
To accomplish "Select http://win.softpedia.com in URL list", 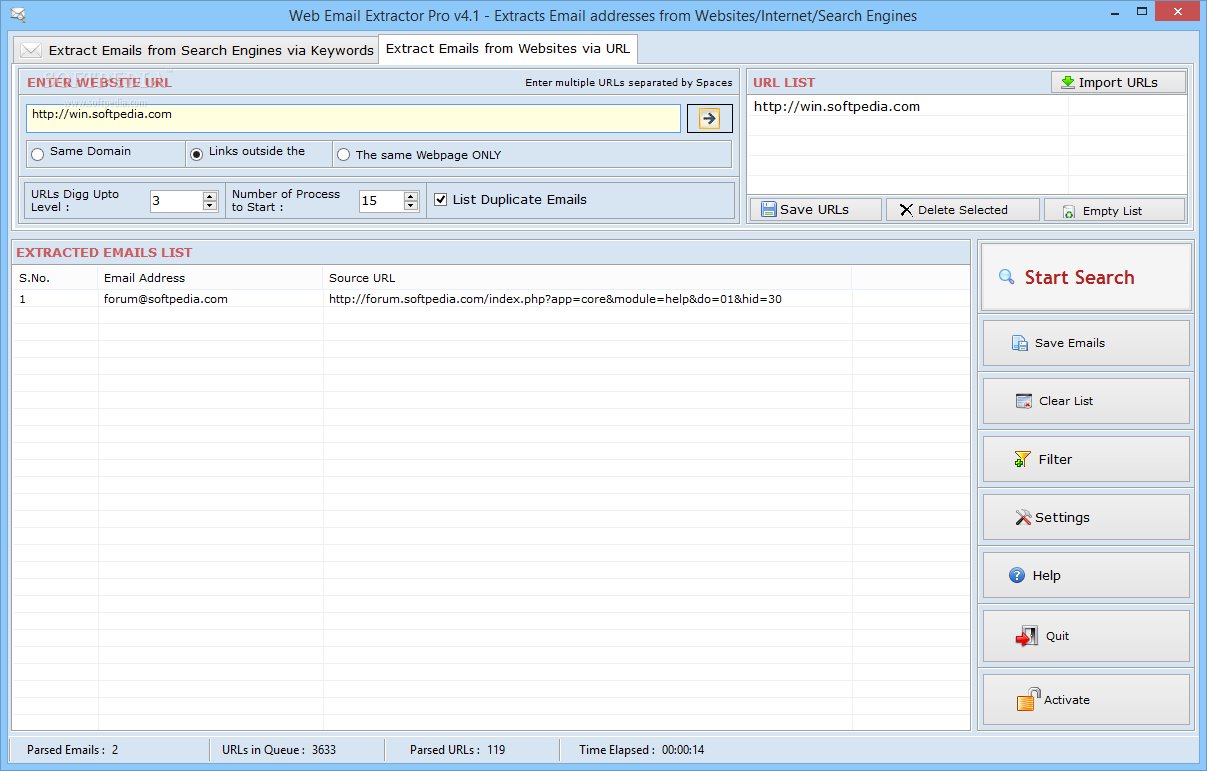I will [837, 106].
